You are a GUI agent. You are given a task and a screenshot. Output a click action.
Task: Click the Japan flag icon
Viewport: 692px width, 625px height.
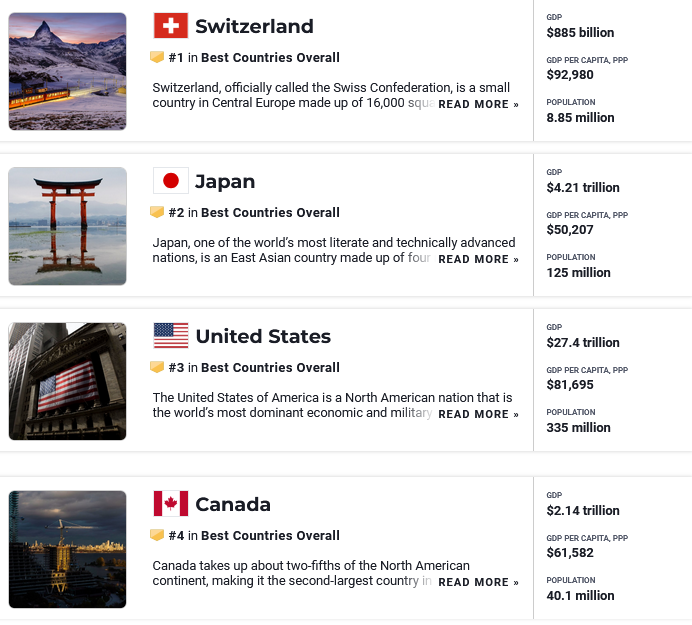tap(171, 181)
